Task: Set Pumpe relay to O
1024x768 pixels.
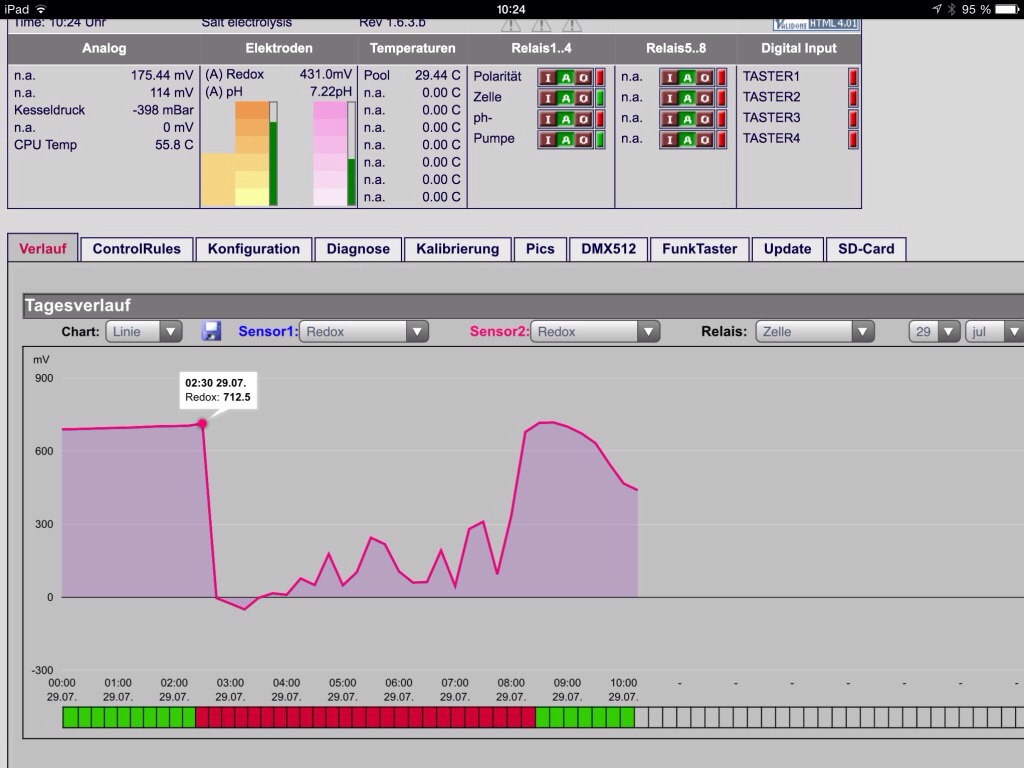Action: 583,139
